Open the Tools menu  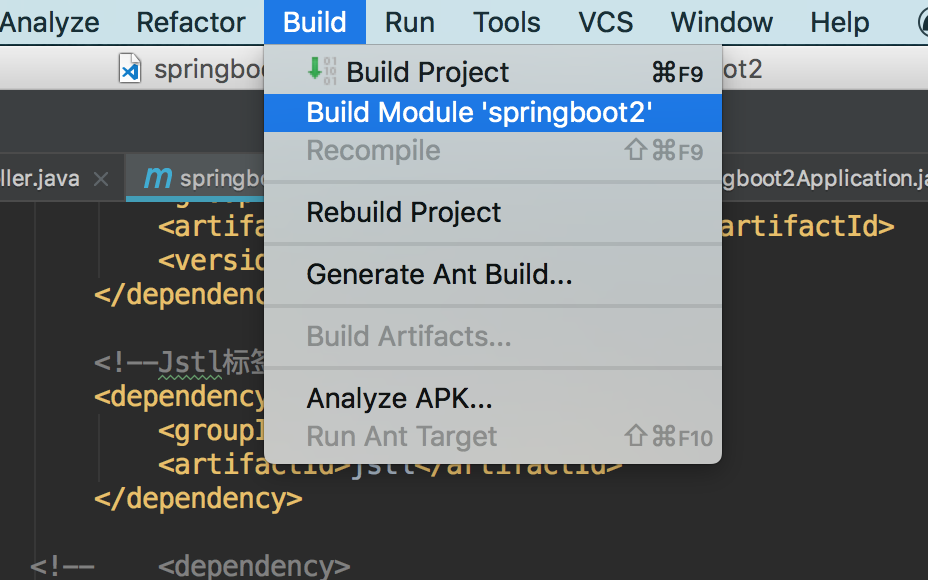pos(507,22)
